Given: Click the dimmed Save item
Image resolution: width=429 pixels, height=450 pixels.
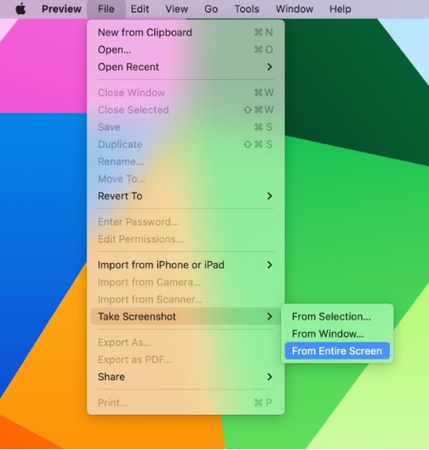Looking at the screenshot, I should 186,127.
